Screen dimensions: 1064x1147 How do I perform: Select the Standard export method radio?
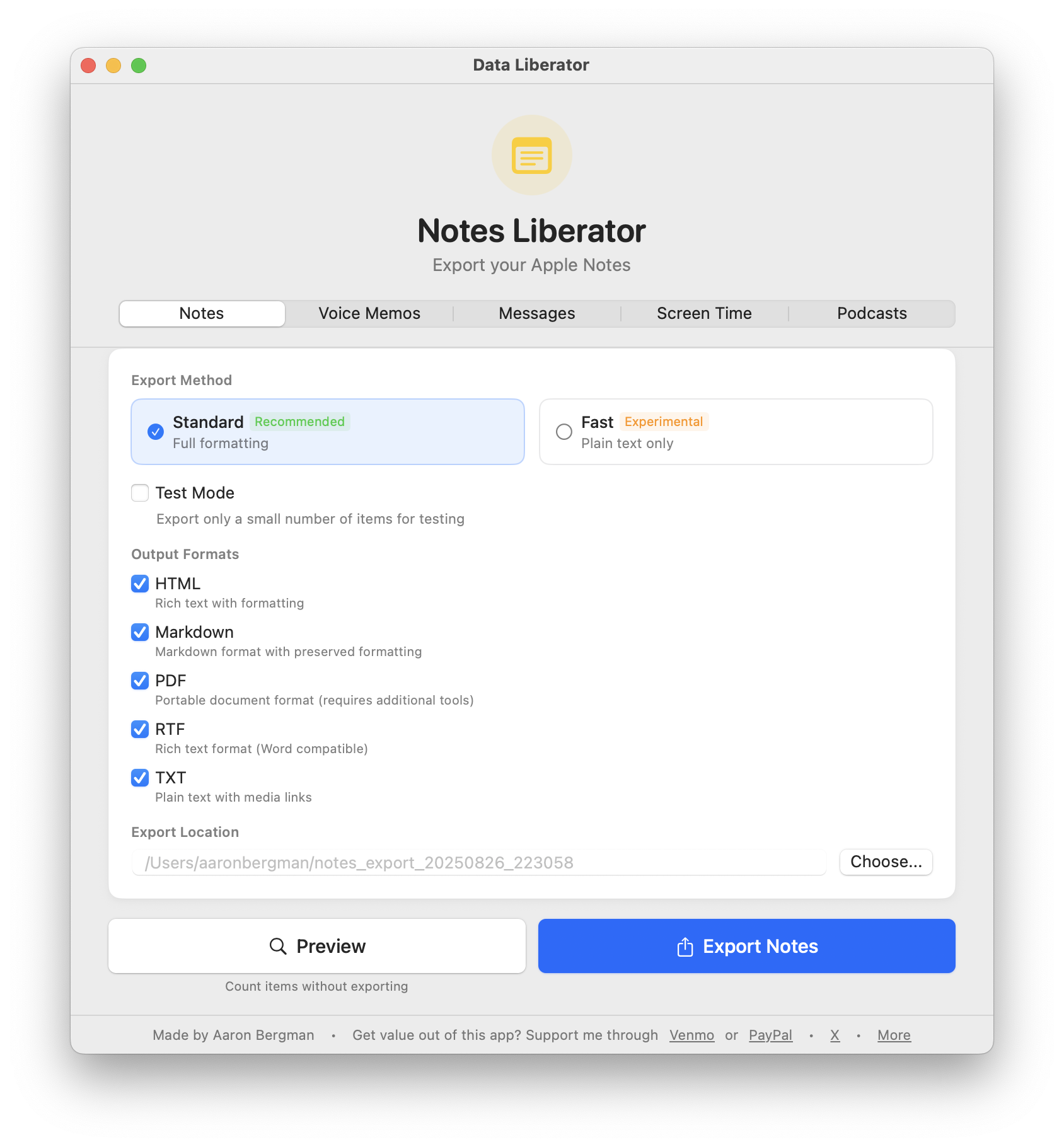point(156,432)
